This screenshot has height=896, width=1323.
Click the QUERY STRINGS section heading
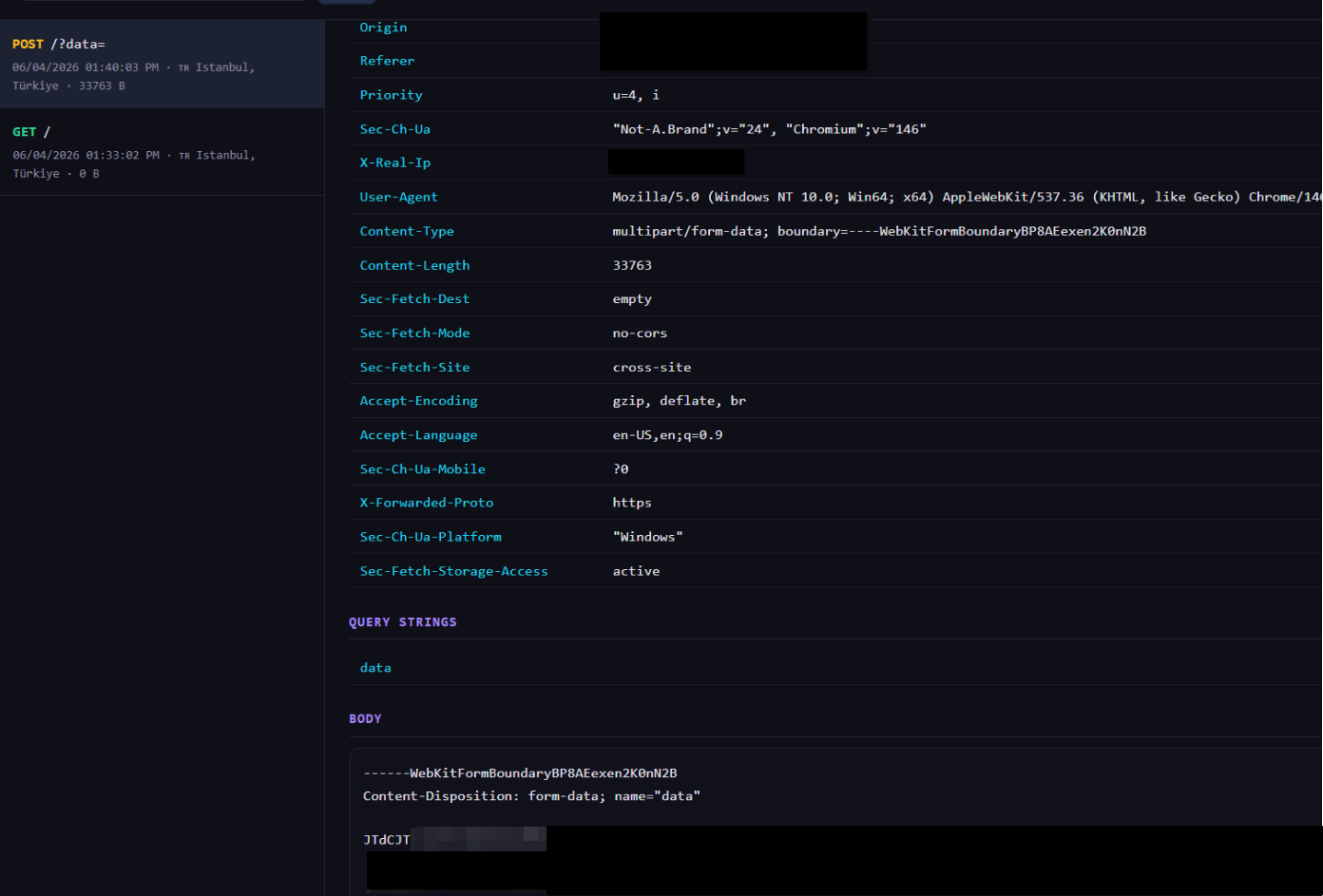pyautogui.click(x=403, y=622)
